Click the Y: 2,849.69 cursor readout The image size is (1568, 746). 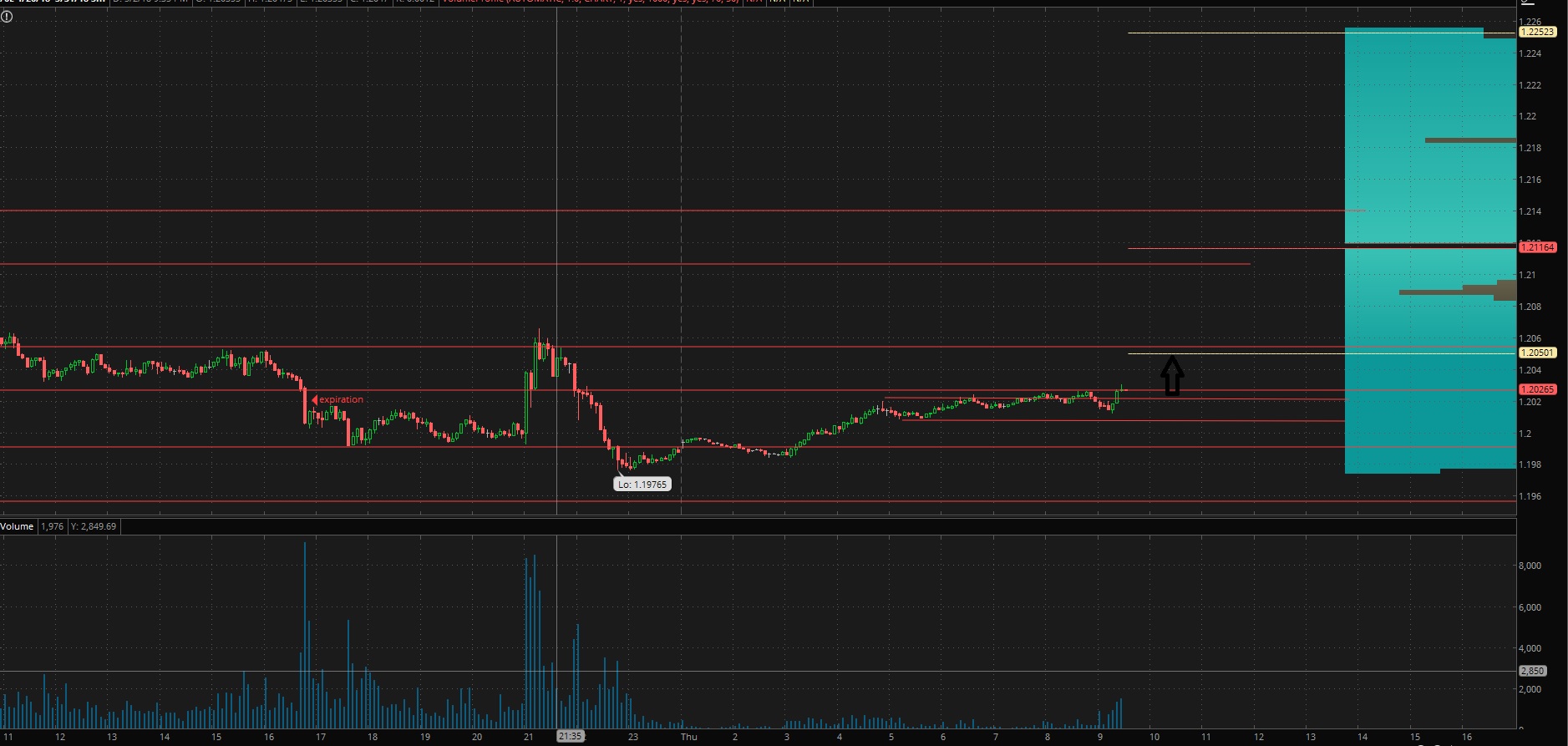click(94, 526)
